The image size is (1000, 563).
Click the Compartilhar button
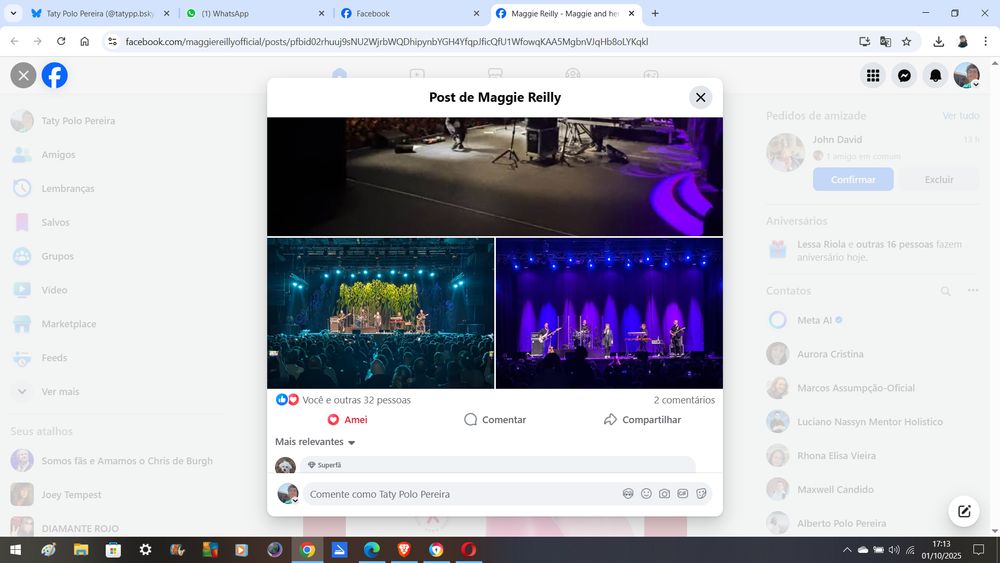pos(642,420)
